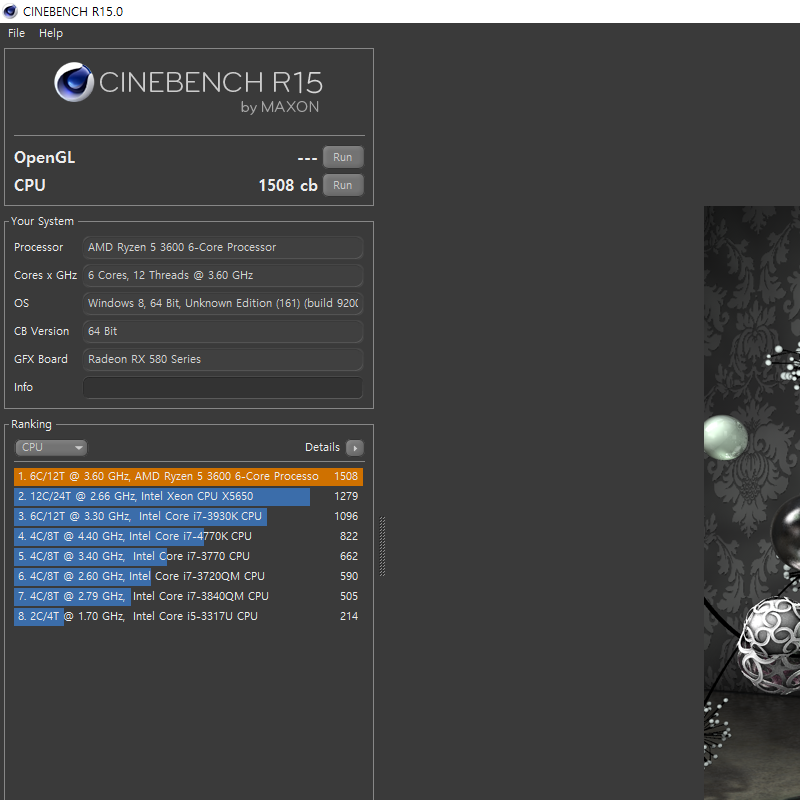Screen dimensions: 800x800
Task: Open the Help menu
Action: tap(51, 33)
